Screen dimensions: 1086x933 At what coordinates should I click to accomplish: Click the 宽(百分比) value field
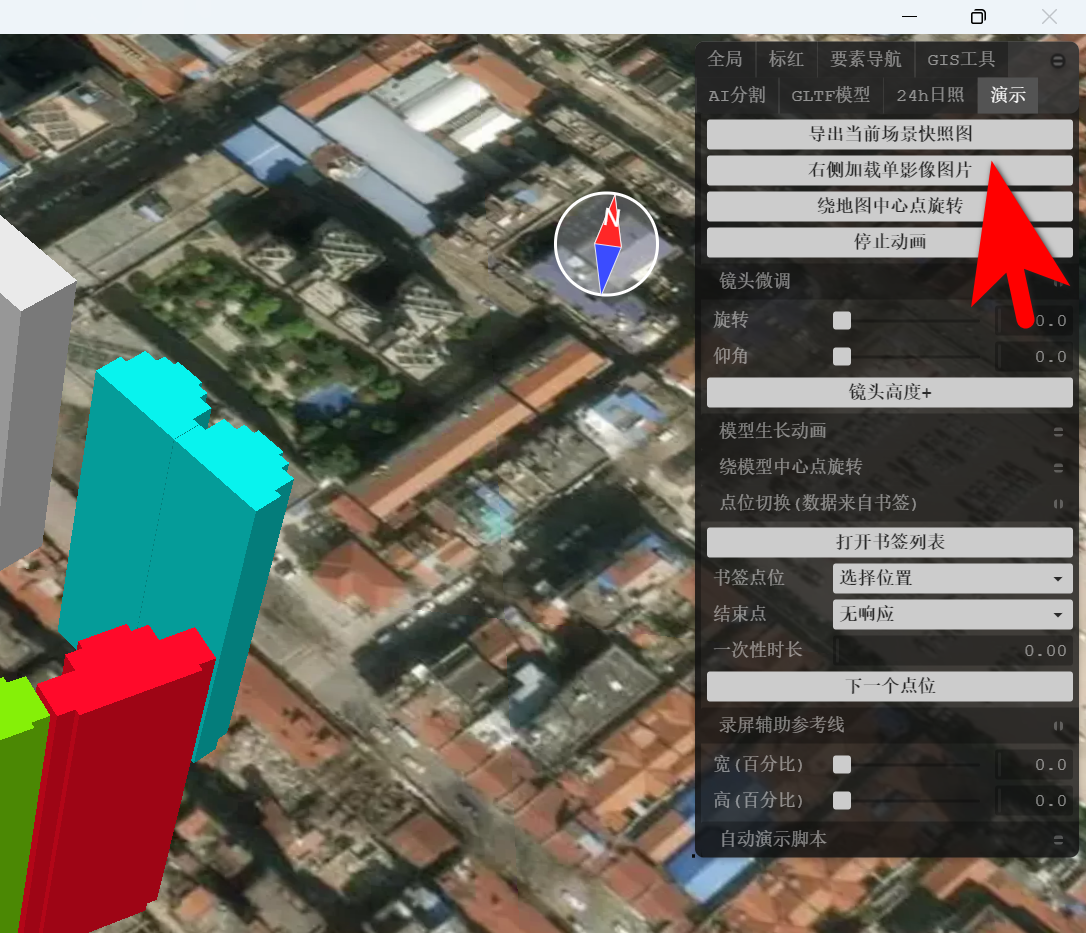(1035, 765)
